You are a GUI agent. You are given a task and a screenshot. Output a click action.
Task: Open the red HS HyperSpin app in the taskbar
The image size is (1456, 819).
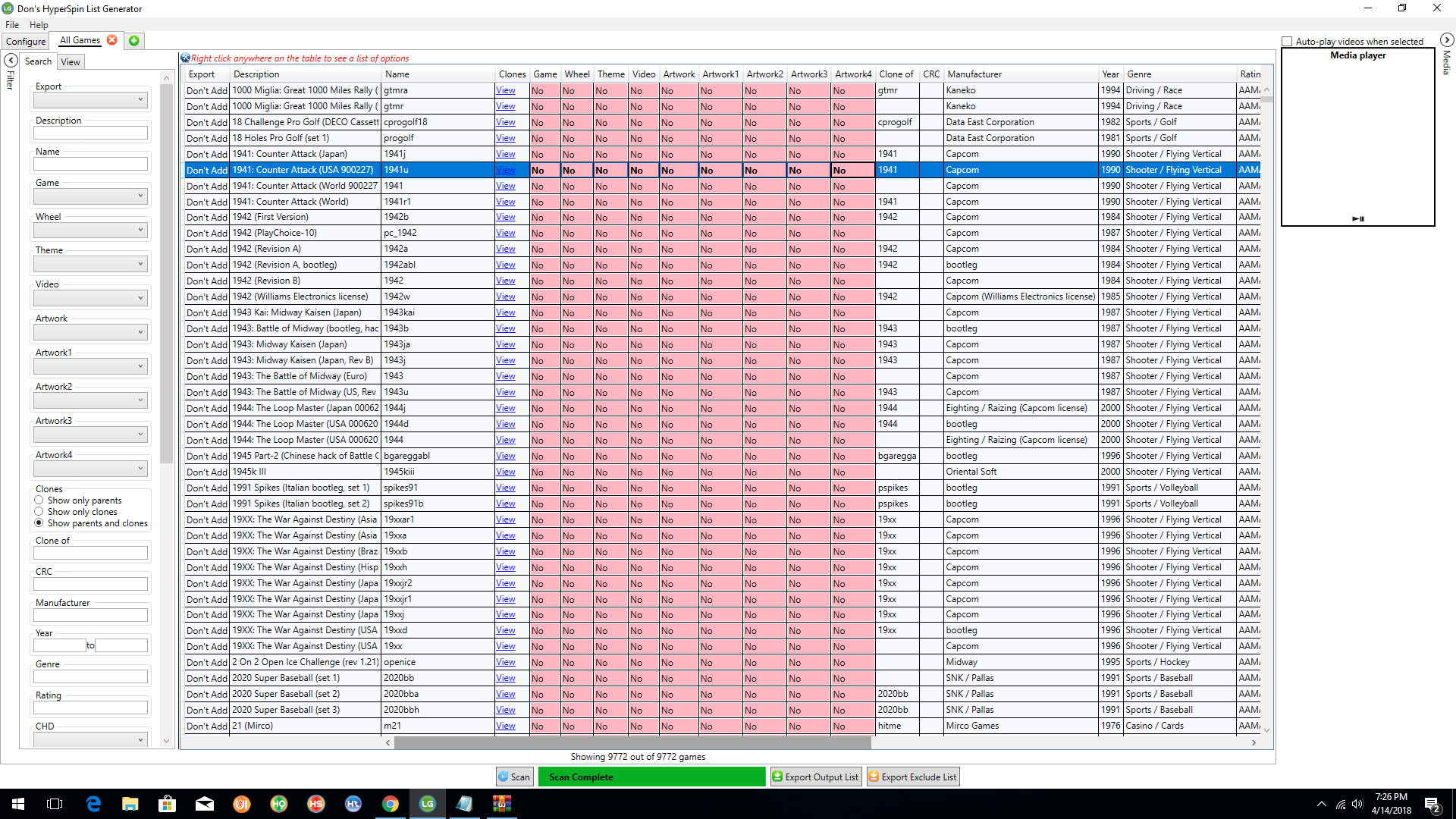tap(316, 804)
